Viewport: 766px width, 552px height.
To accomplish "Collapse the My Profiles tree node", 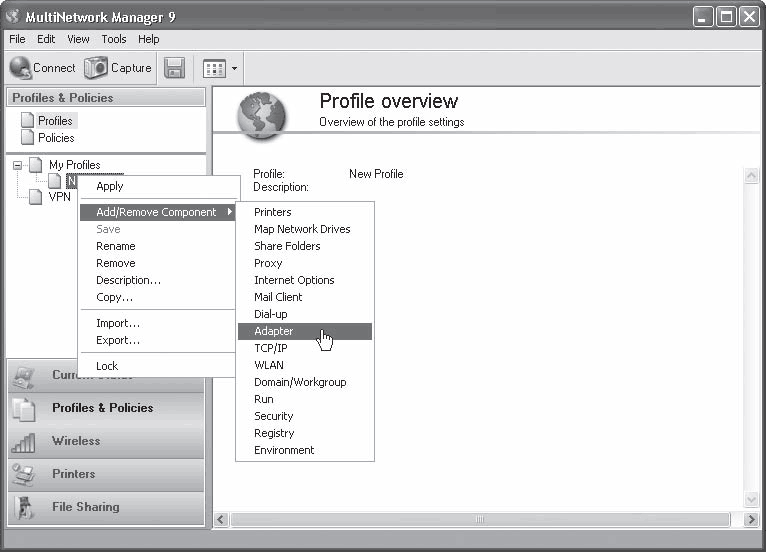I will pos(18,165).
